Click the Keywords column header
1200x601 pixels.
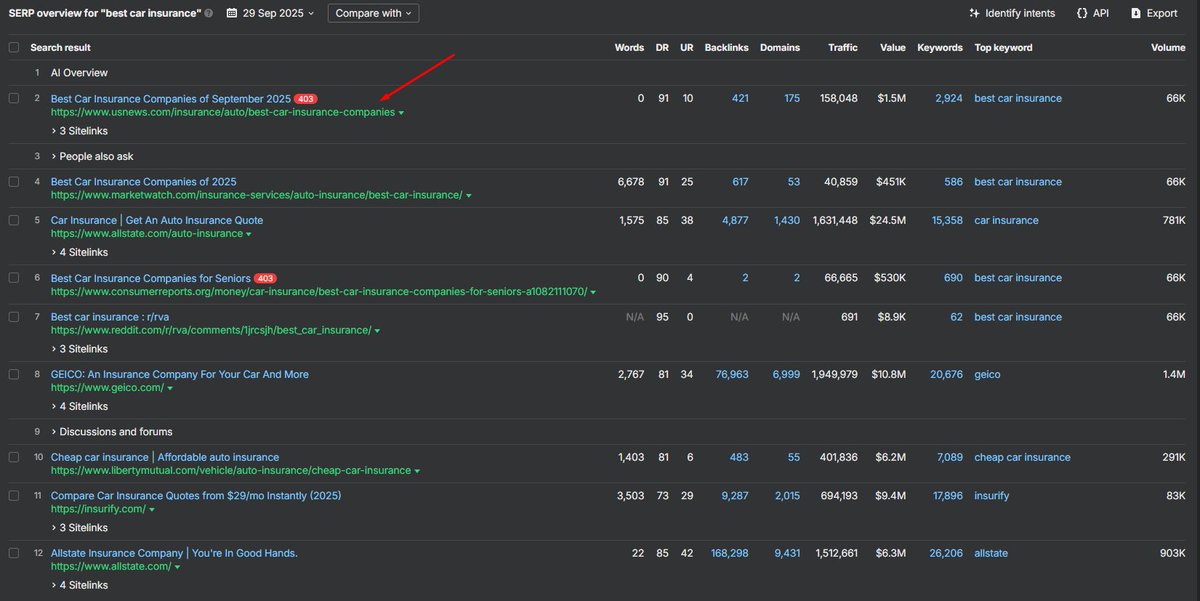[940, 47]
